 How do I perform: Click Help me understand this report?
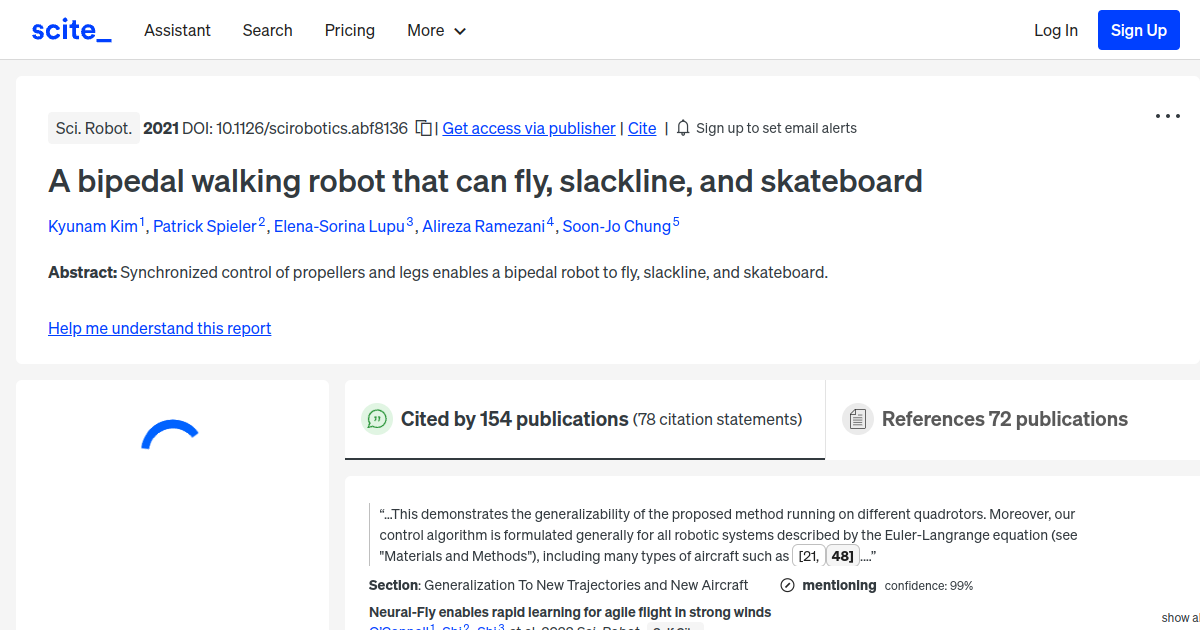[x=159, y=328]
